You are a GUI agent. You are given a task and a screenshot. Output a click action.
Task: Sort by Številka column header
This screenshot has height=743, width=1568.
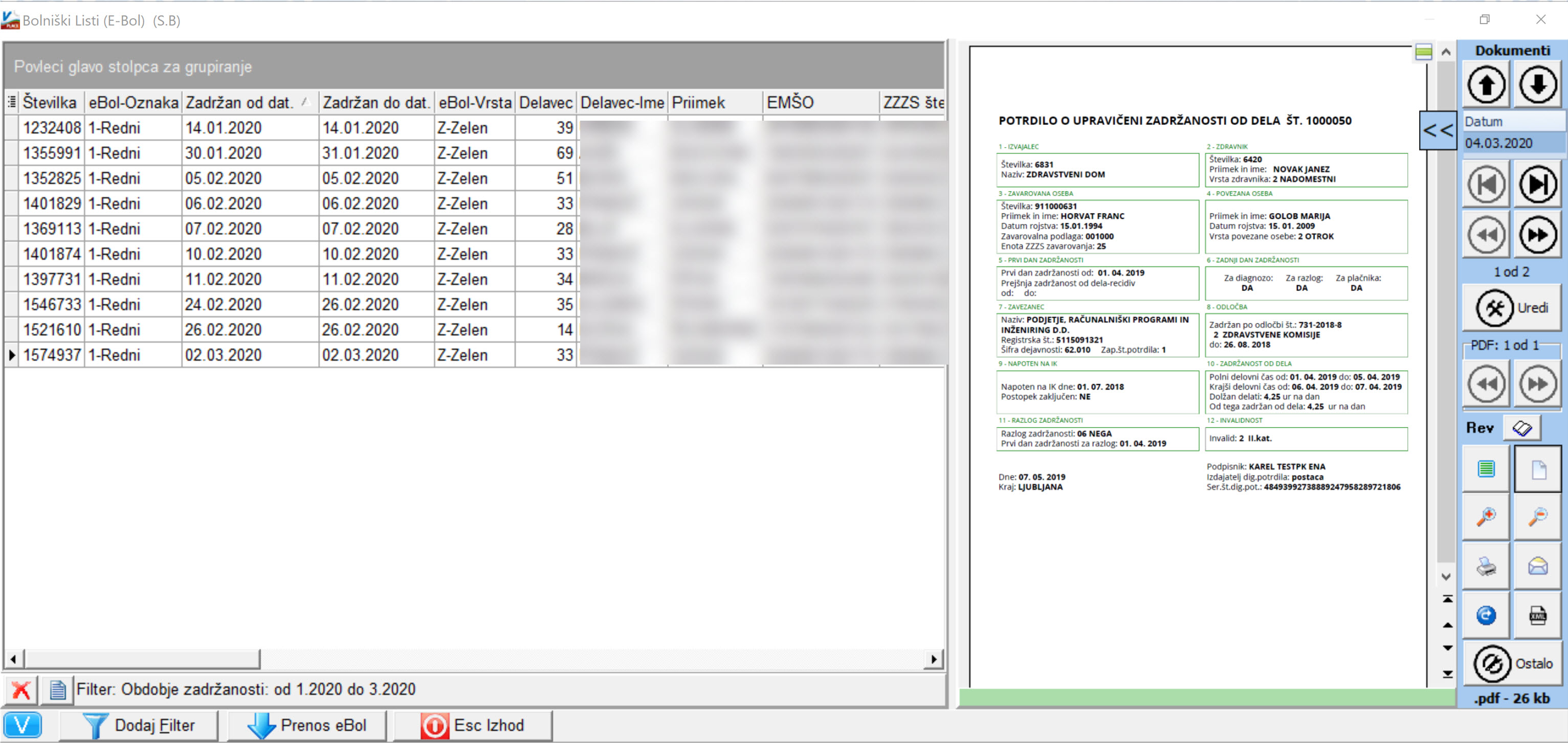(x=51, y=102)
